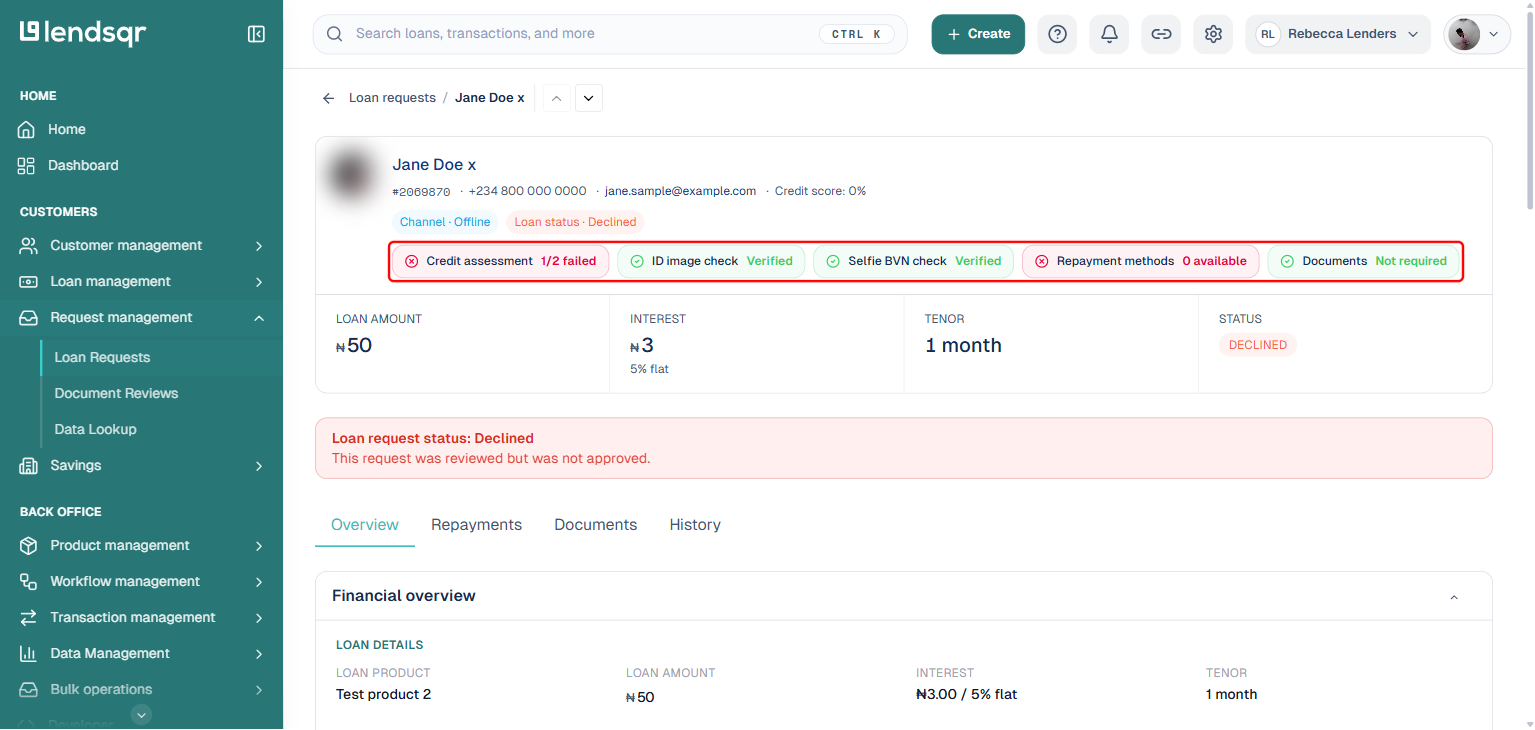Click the Home house icon
The width and height of the screenshot is (1535, 730).
27,129
